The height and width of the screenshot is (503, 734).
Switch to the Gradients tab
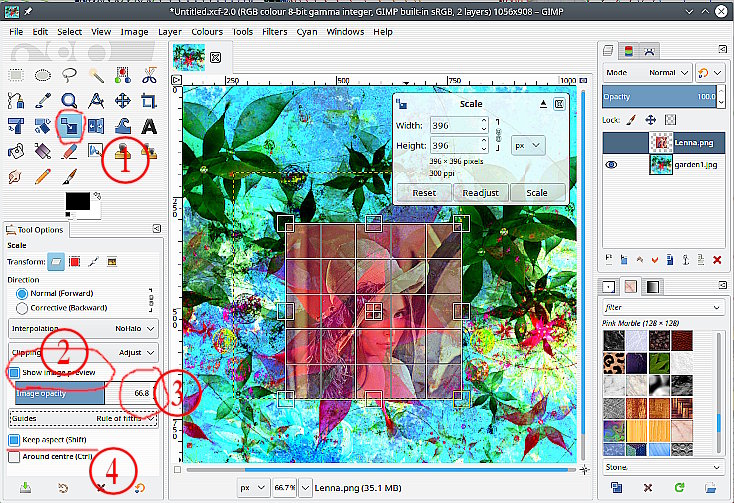(x=653, y=287)
